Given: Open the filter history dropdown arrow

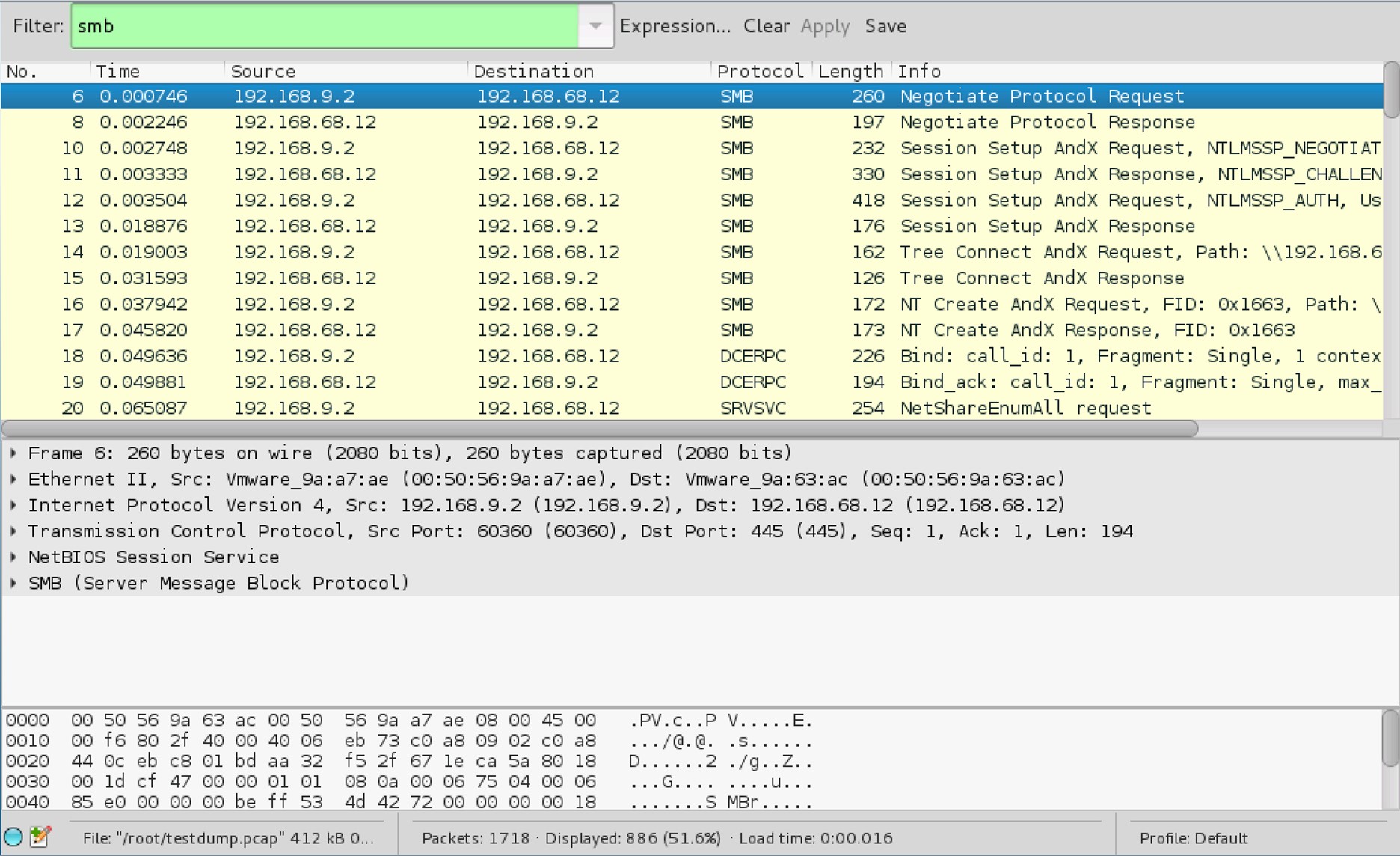Looking at the screenshot, I should coord(595,26).
